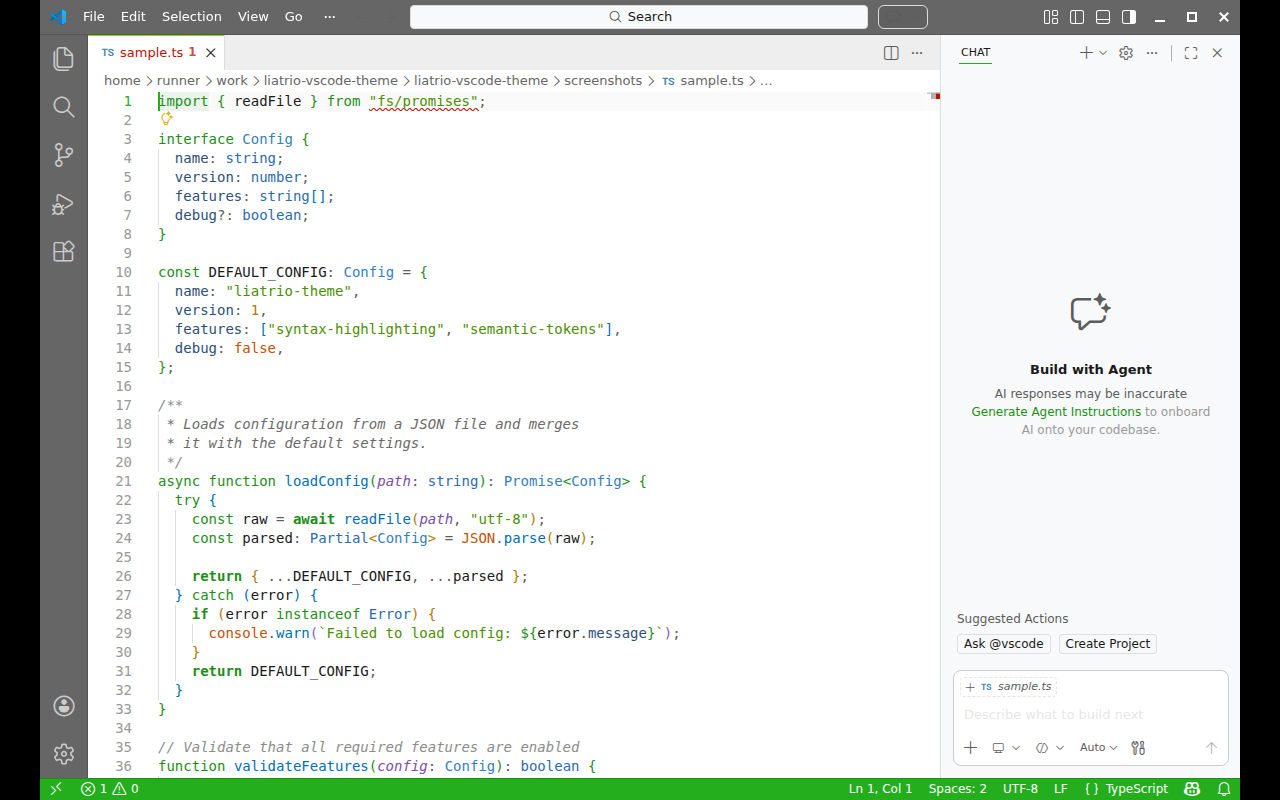Open the Run and Debug view
The width and height of the screenshot is (1280, 800).
coord(63,203)
